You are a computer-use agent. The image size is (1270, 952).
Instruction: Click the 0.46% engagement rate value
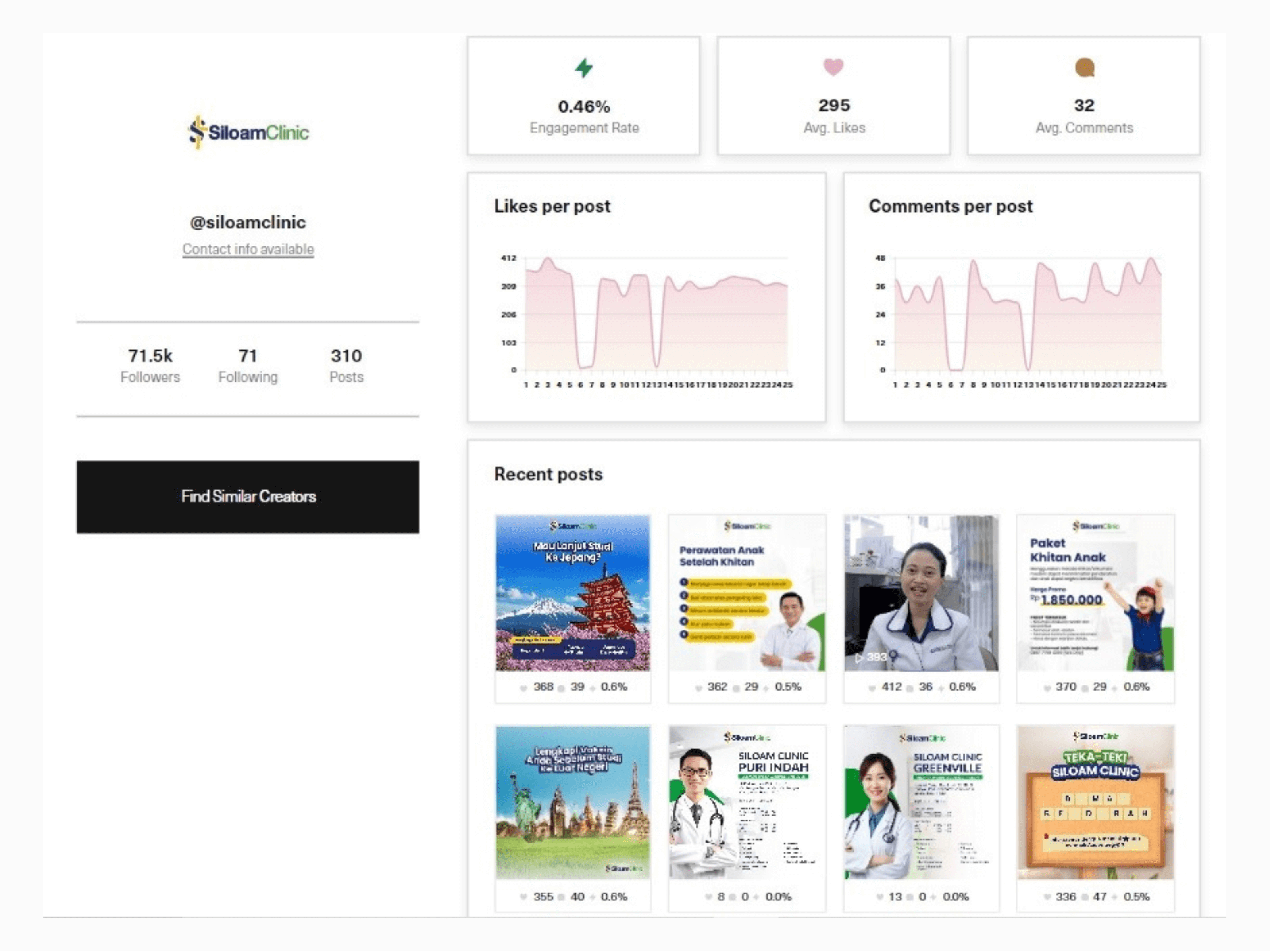[584, 106]
